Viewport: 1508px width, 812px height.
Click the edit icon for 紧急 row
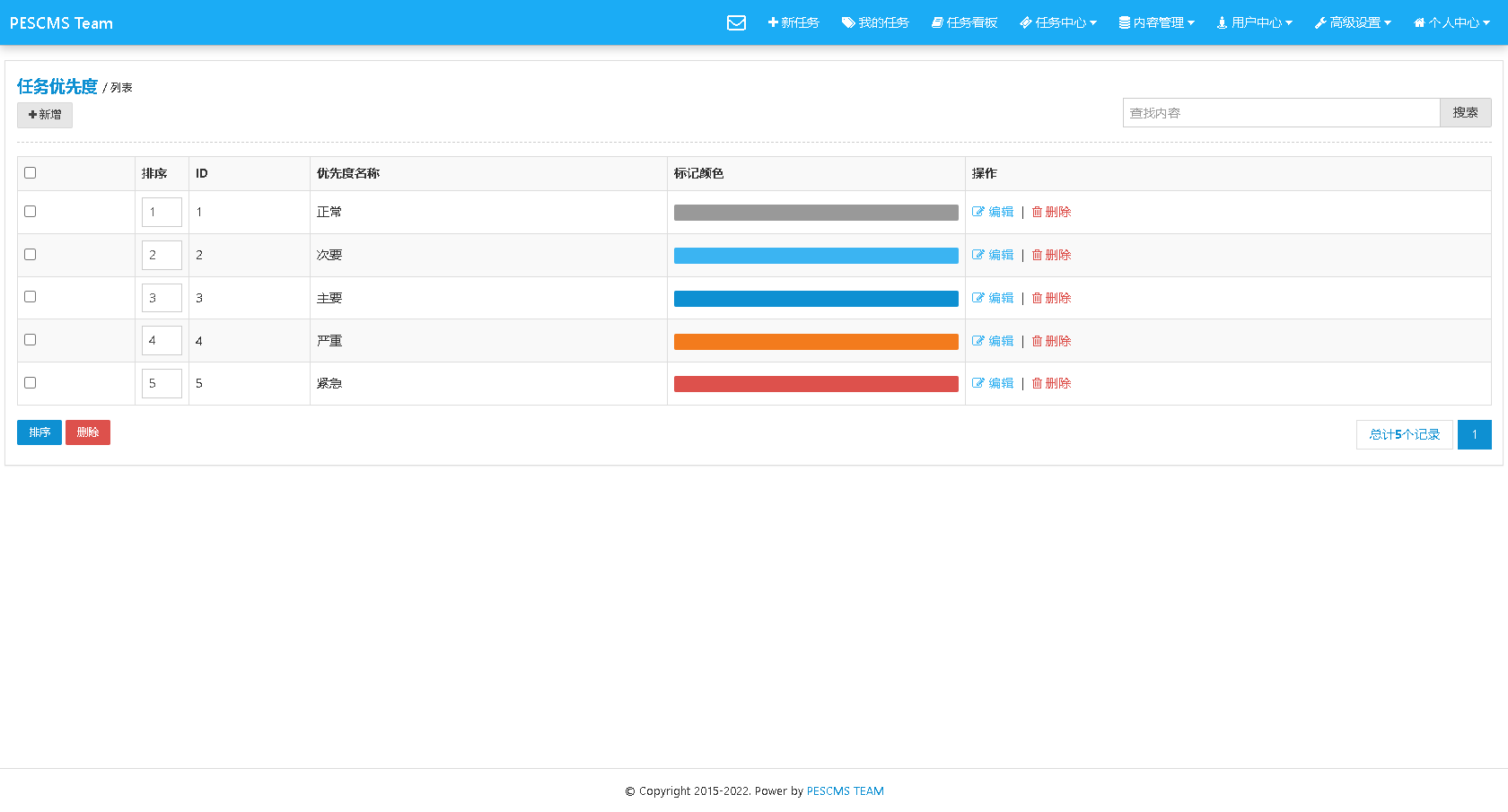coord(978,383)
